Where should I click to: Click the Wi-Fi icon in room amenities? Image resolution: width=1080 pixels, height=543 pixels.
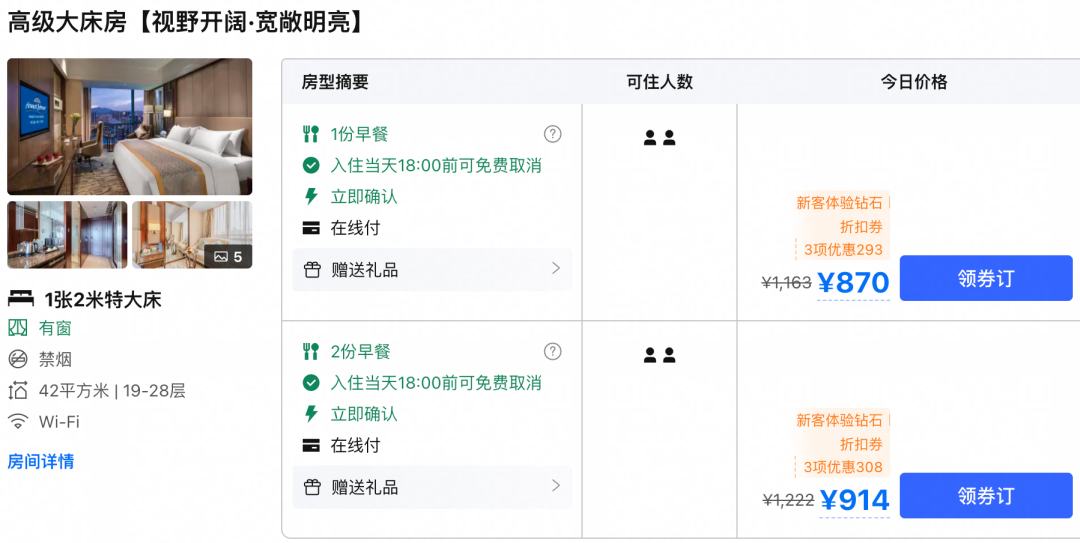click(17, 421)
